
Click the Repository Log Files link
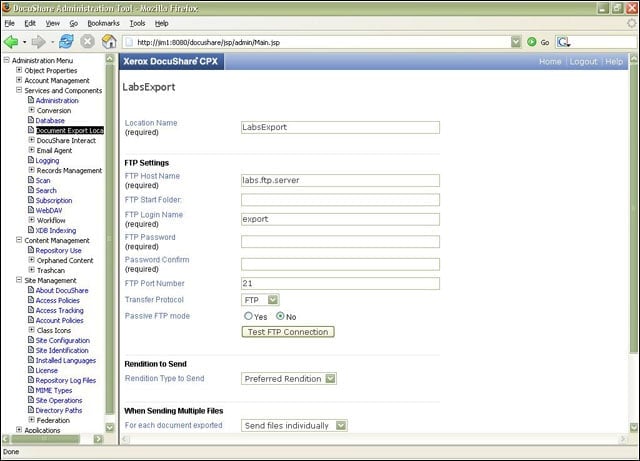coord(66,380)
